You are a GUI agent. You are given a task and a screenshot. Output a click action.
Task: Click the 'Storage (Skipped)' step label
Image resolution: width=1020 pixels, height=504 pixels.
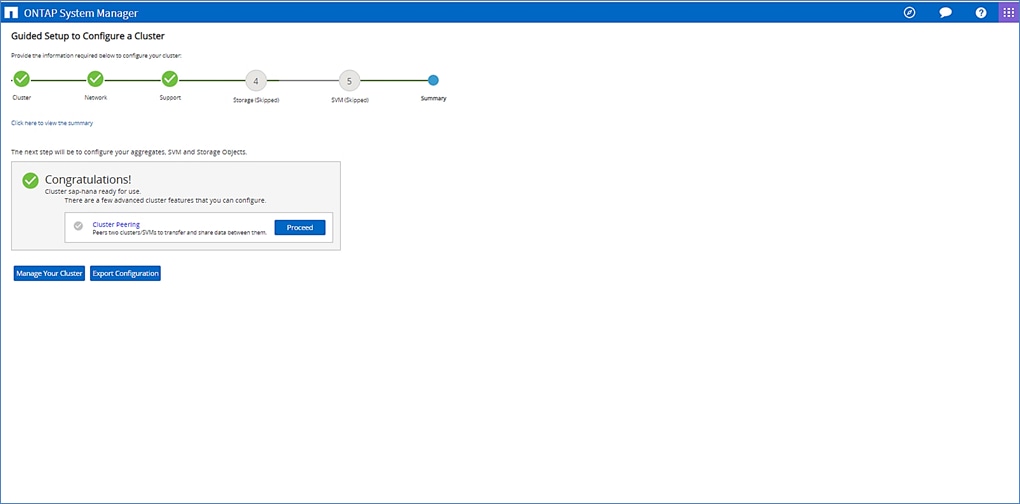pos(256,100)
